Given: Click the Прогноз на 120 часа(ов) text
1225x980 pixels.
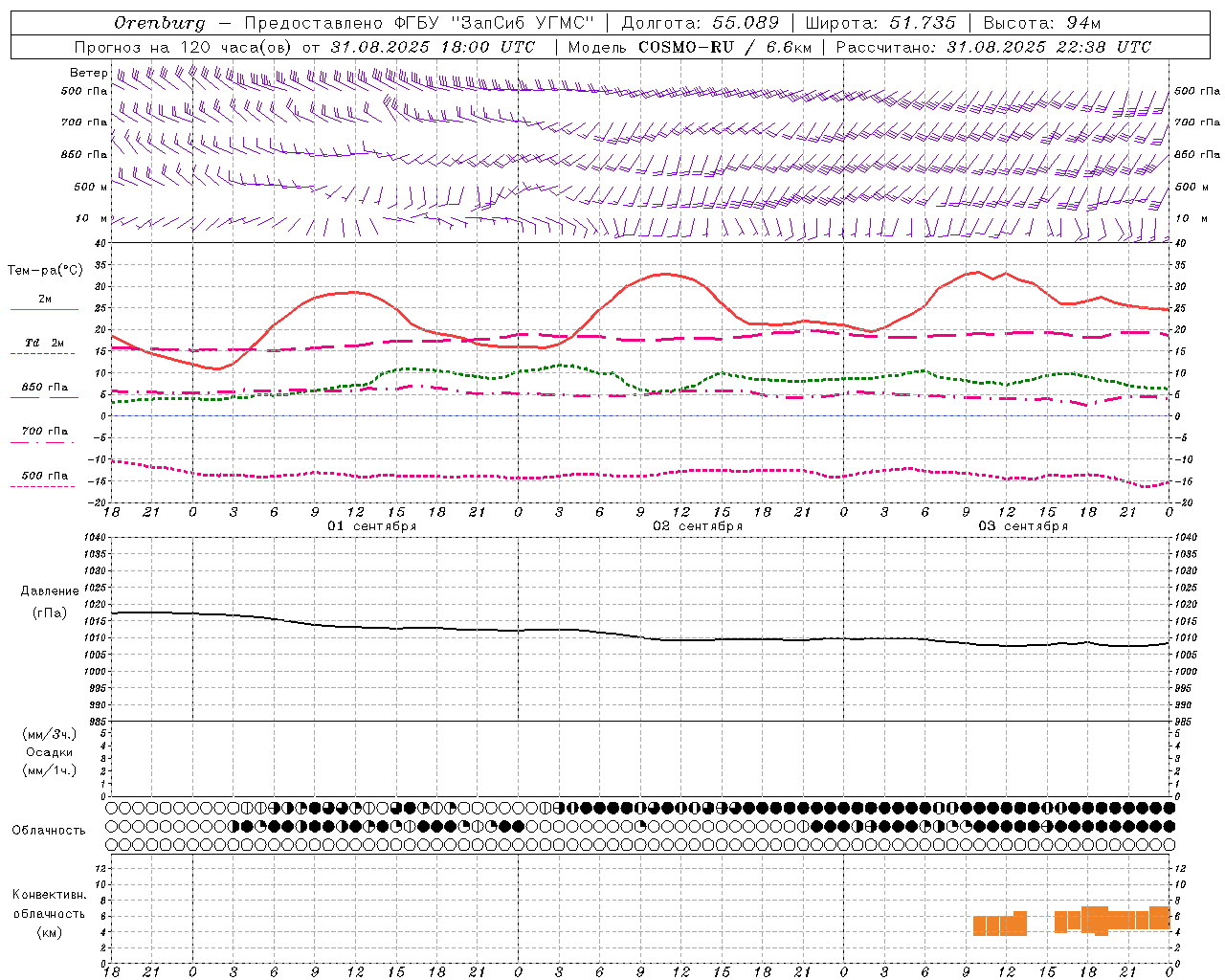Looking at the screenshot, I should 184,47.
